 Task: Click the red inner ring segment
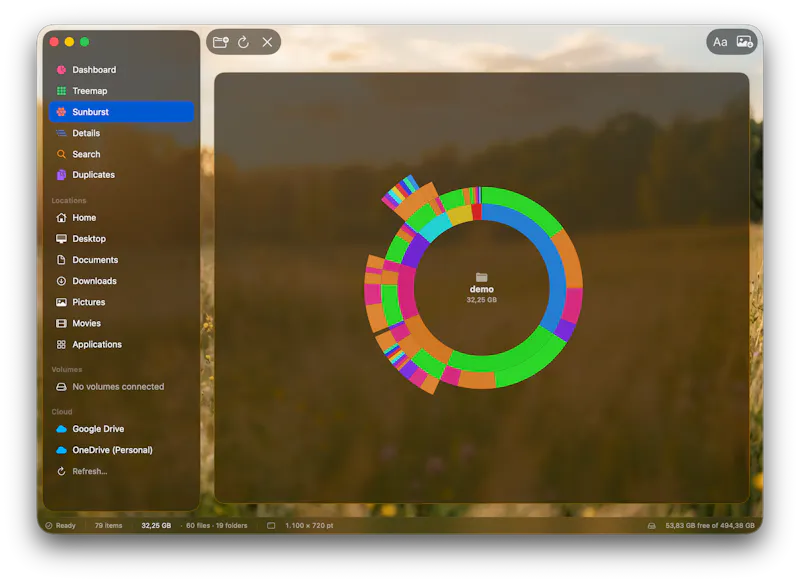[477, 212]
